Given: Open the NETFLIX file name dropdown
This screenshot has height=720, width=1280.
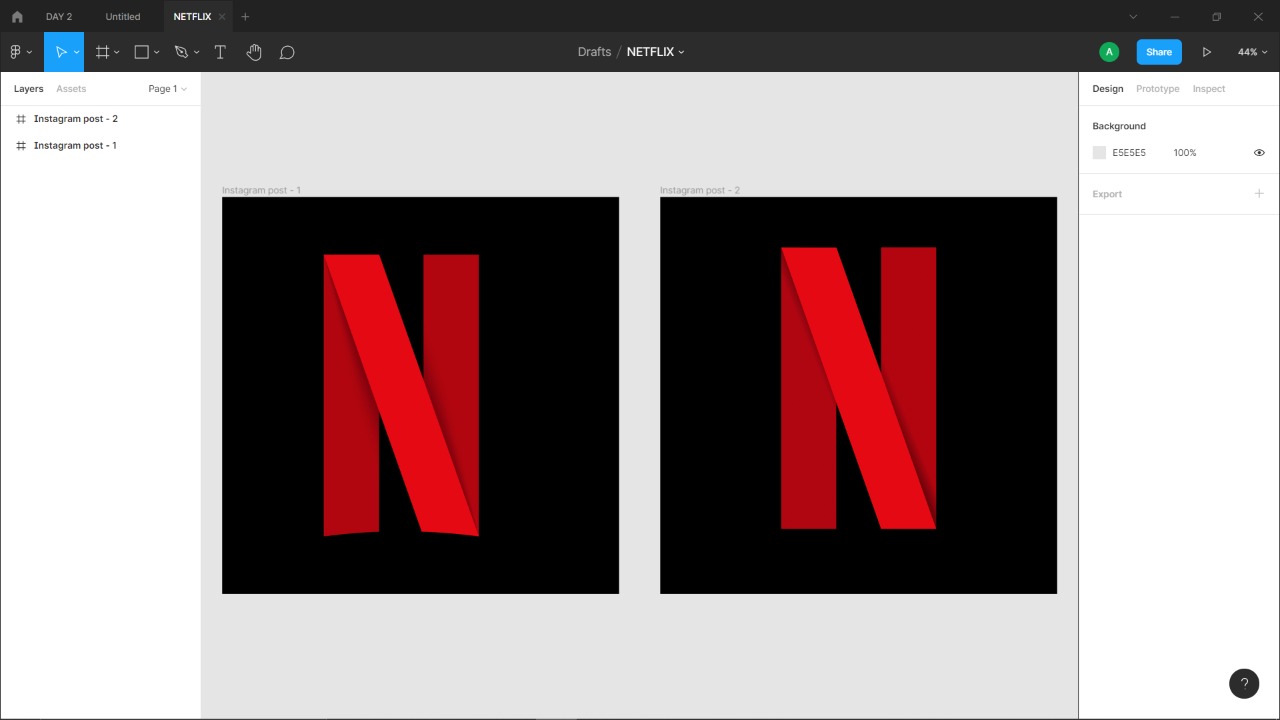Looking at the screenshot, I should click(x=682, y=52).
